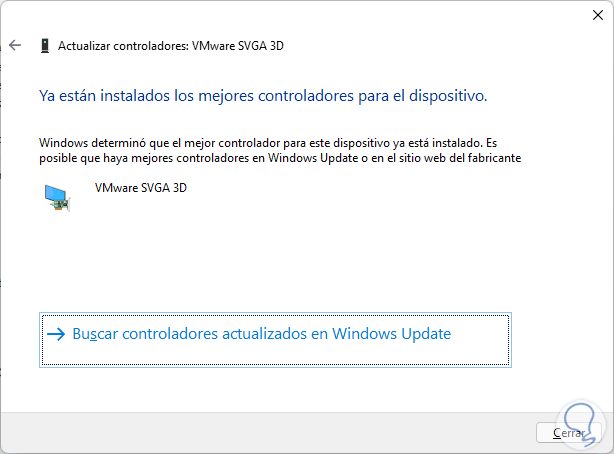Click the blue arrow icon before Buscar controladores

pyautogui.click(x=56, y=334)
